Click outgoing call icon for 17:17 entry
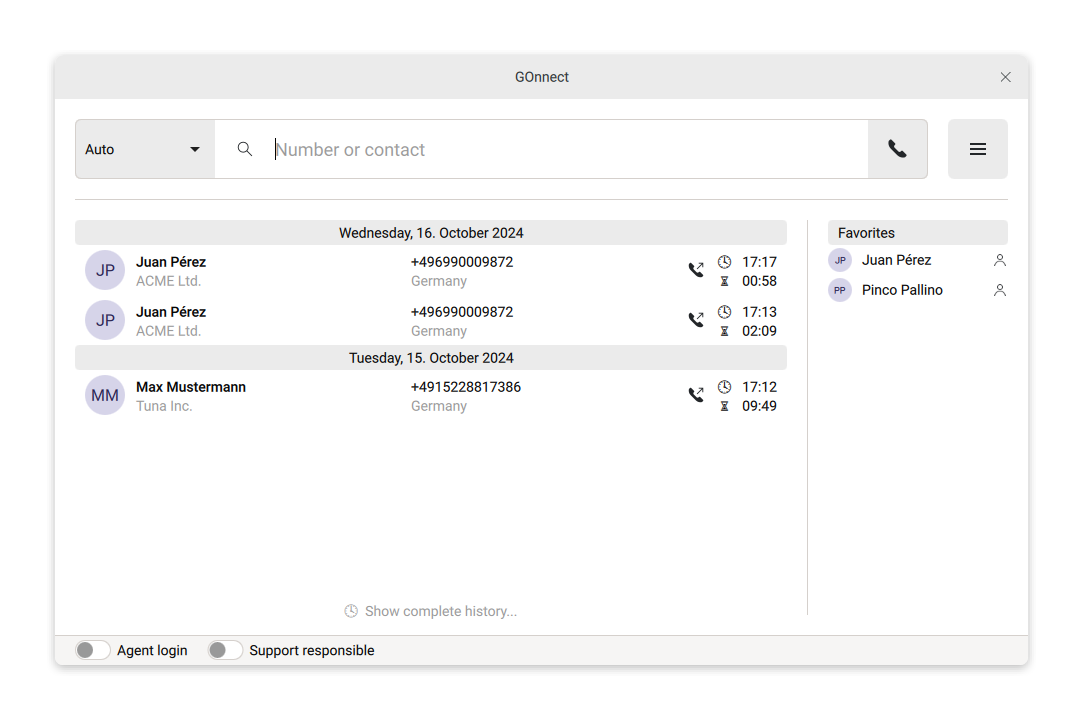The height and width of the screenshot is (720, 1083). tap(696, 270)
